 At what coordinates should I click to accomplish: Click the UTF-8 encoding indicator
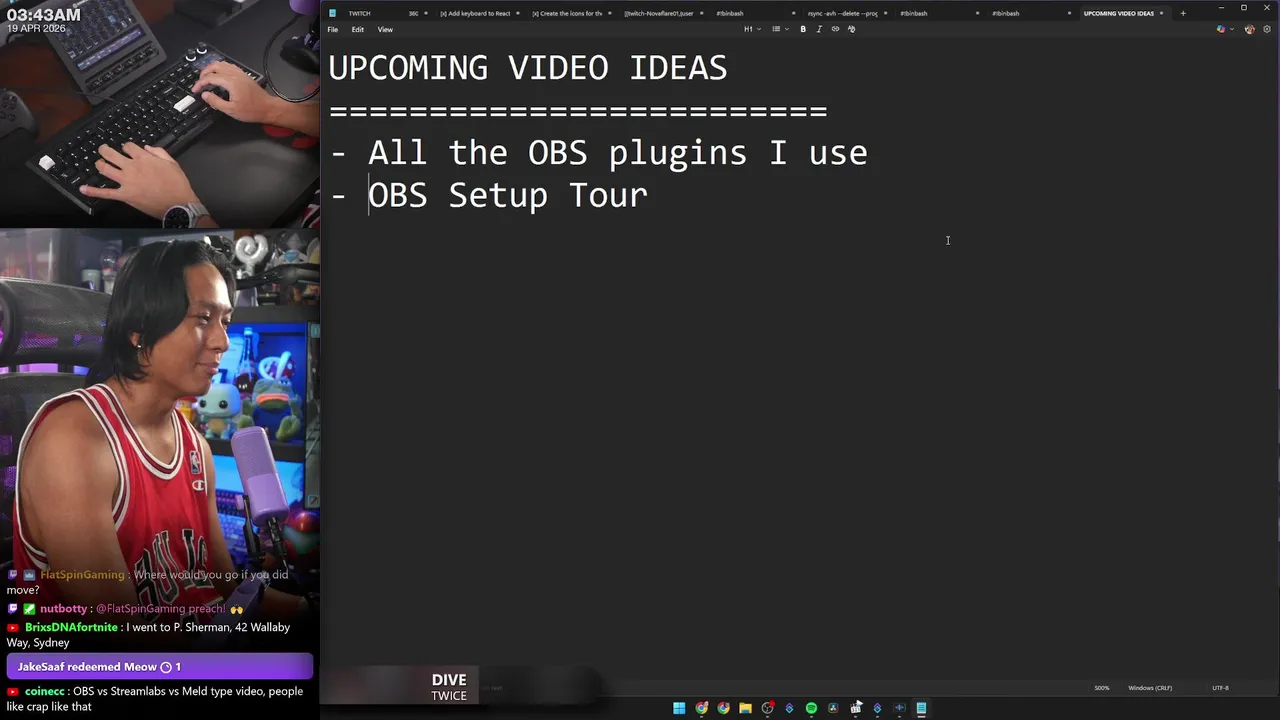click(x=1220, y=688)
